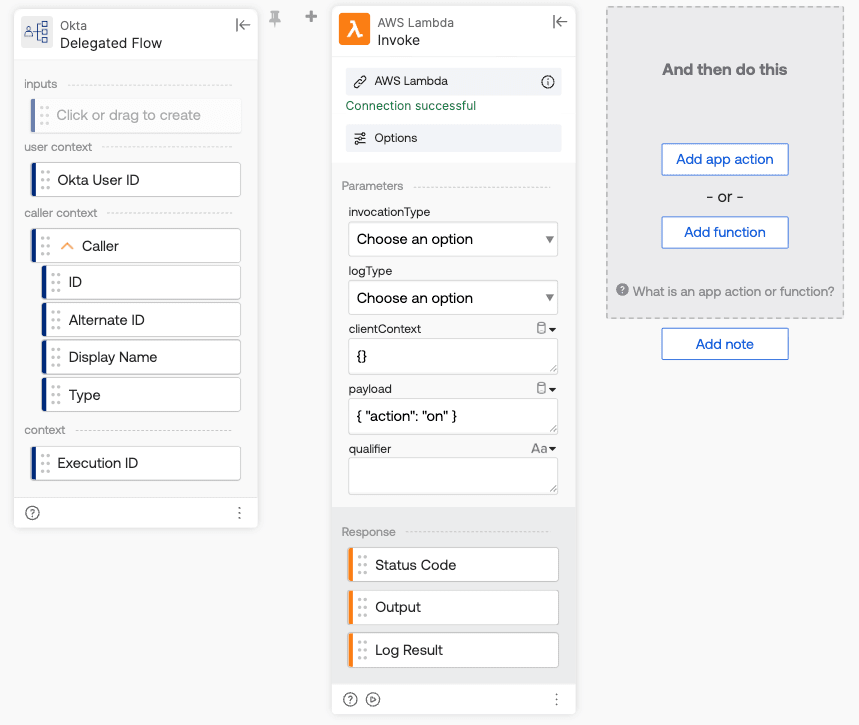Click the Connection successful status text
The width and height of the screenshot is (859, 725).
411,106
